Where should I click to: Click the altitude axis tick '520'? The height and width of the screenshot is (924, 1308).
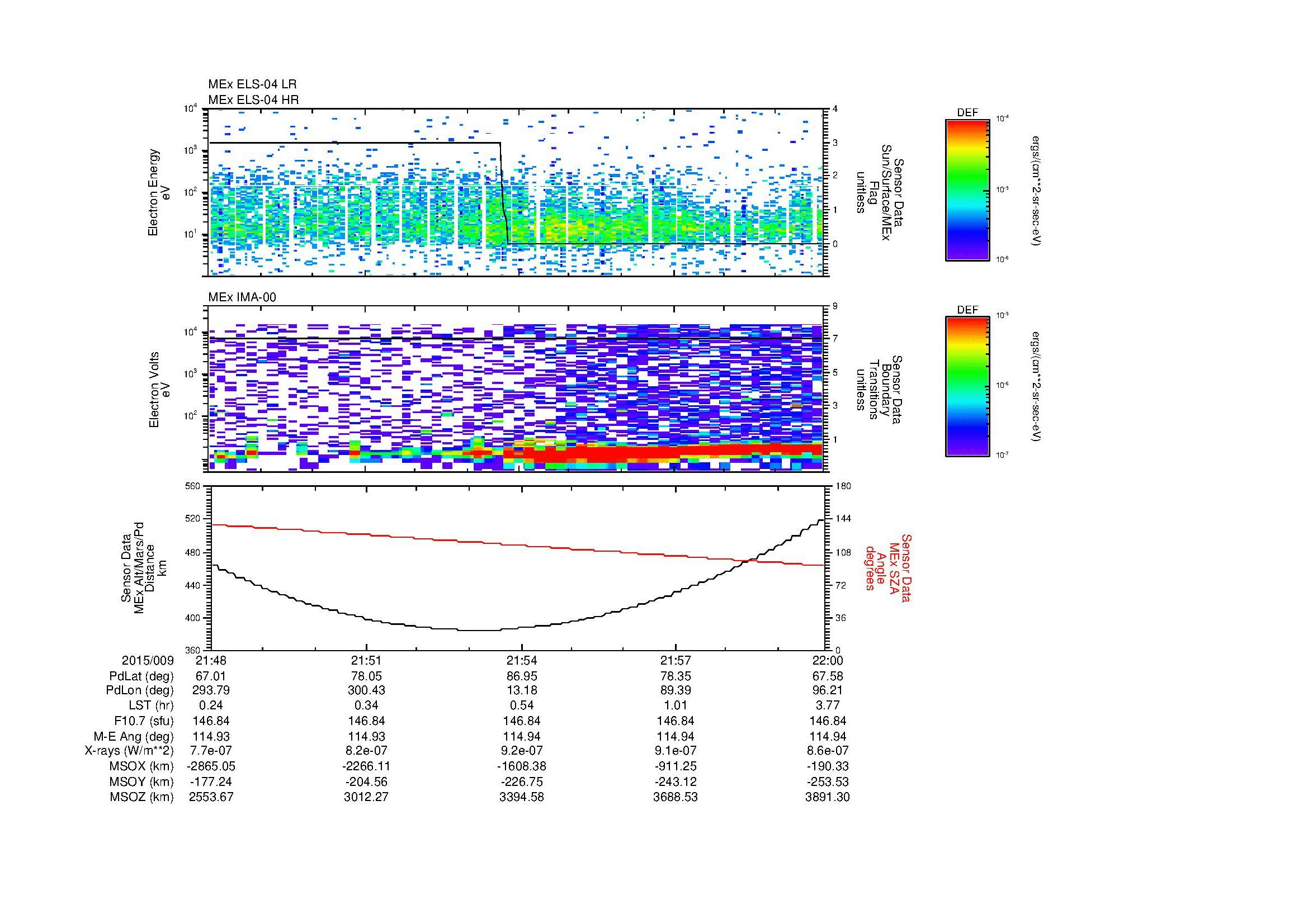pyautogui.click(x=193, y=519)
